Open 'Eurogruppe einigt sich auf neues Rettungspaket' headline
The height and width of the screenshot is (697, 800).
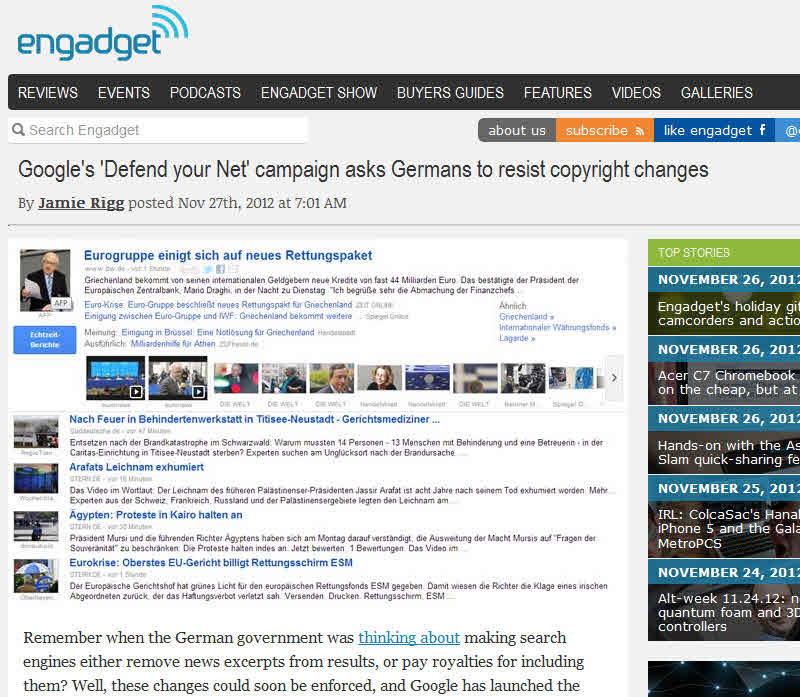(228, 255)
